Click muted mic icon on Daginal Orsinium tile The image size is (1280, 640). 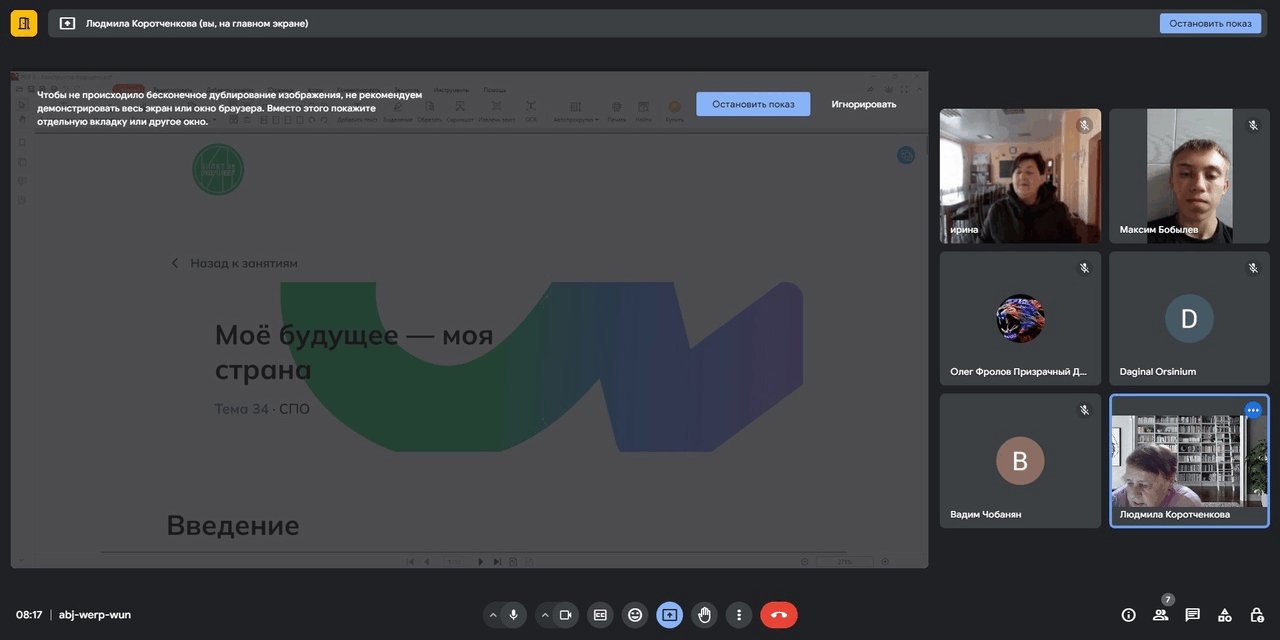pos(1253,268)
